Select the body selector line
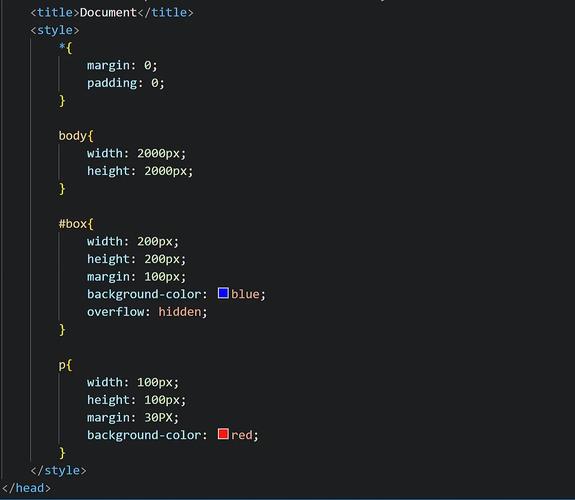This screenshot has width=575, height=500. coord(76,136)
